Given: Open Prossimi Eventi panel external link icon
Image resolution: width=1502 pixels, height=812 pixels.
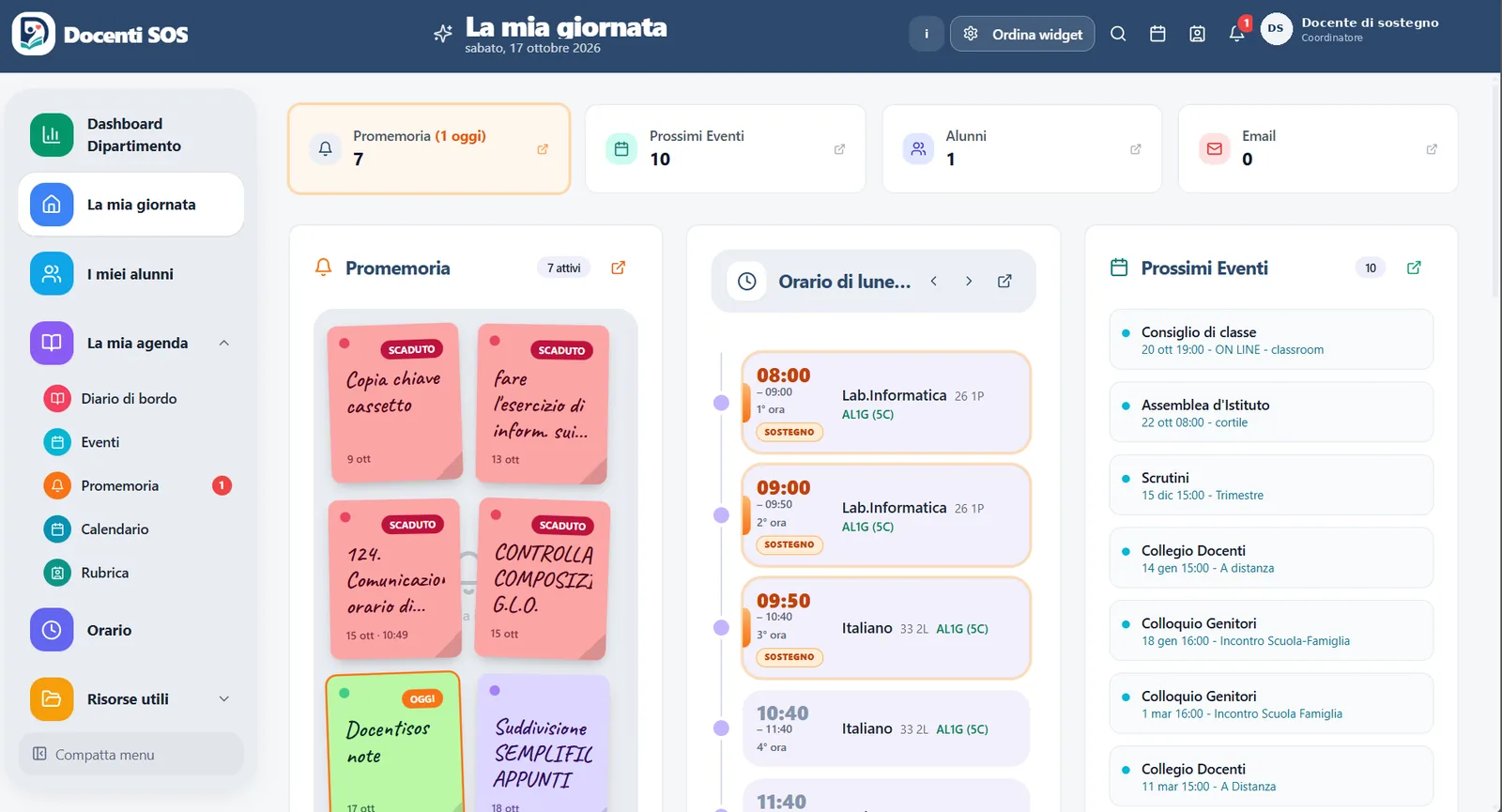Looking at the screenshot, I should click(1414, 268).
